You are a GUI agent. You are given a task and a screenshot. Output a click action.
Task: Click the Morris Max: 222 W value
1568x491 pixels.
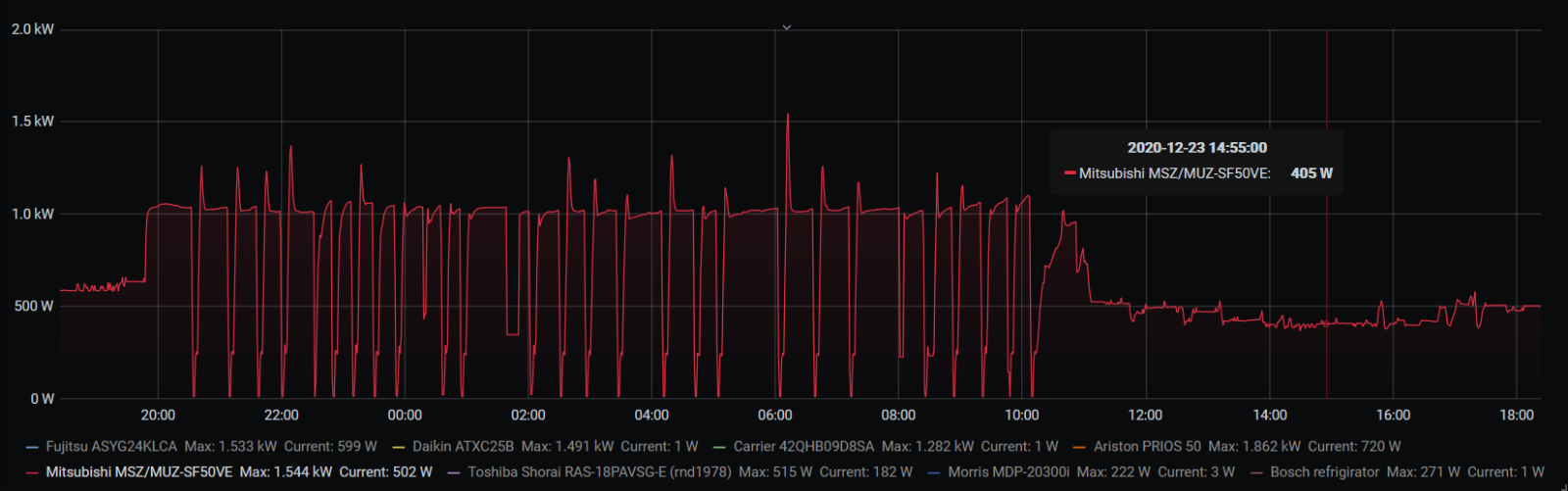click(x=1113, y=471)
